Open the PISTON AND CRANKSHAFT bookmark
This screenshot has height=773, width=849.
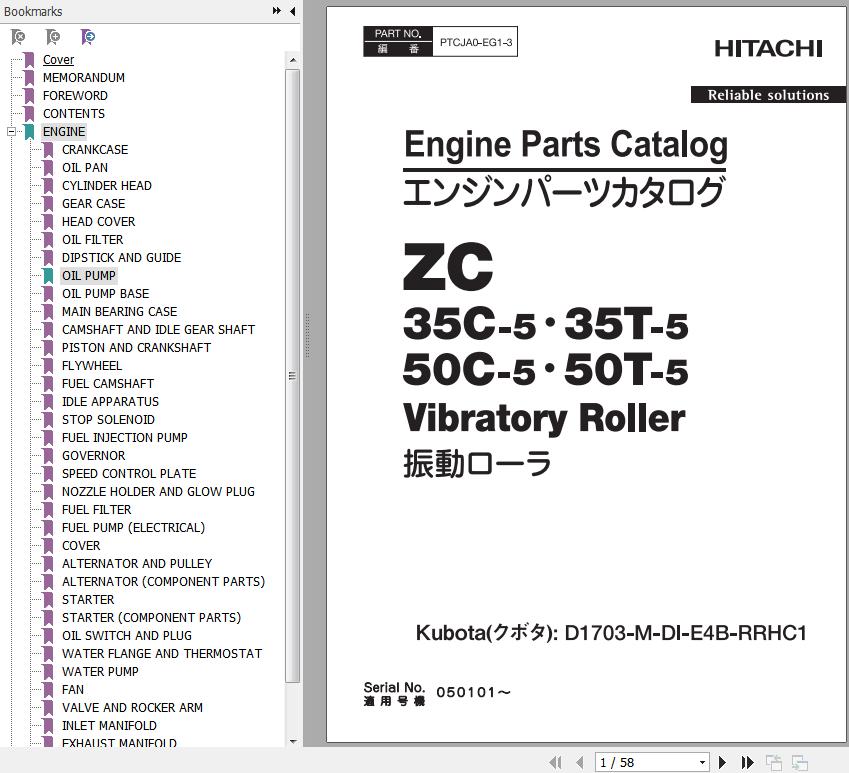136,348
